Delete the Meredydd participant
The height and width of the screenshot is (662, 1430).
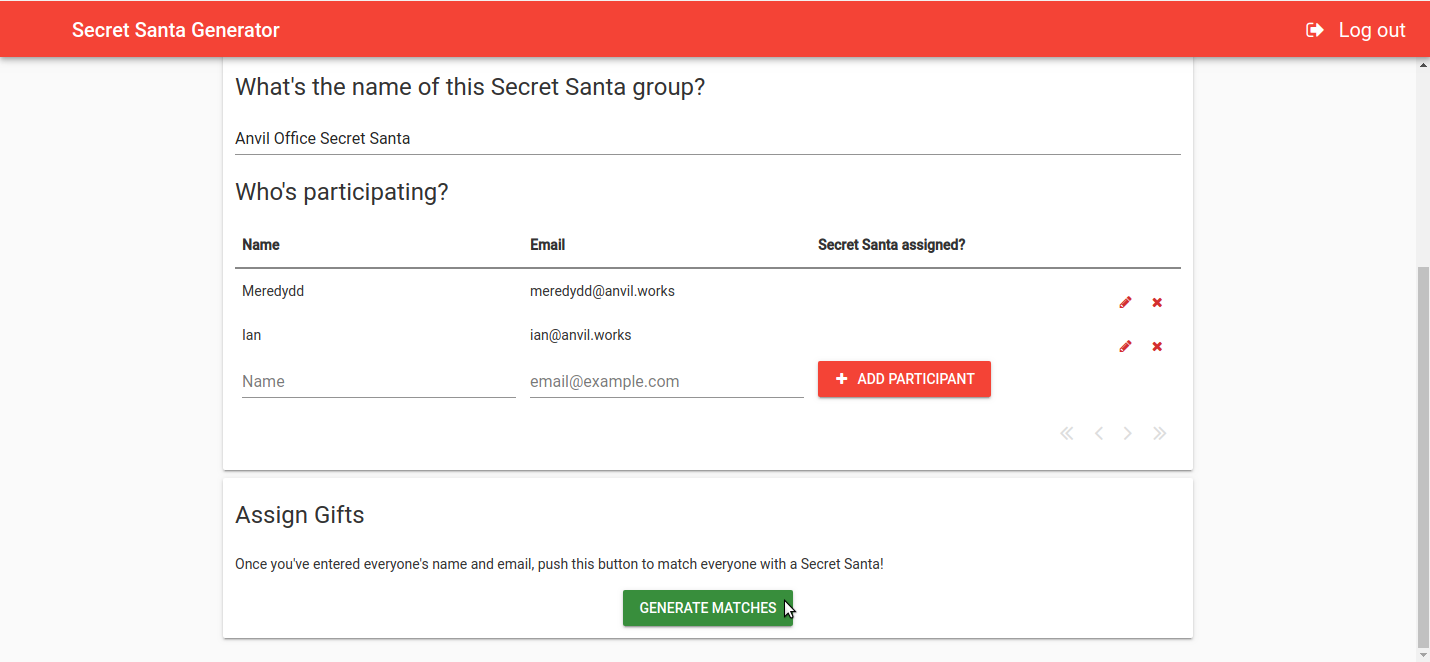1157,302
